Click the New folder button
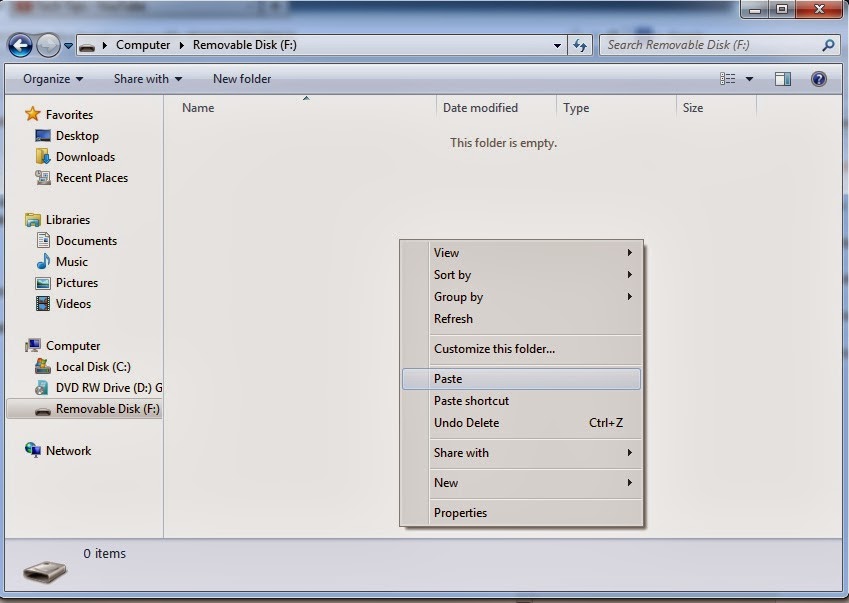The width and height of the screenshot is (849, 603). [x=241, y=79]
